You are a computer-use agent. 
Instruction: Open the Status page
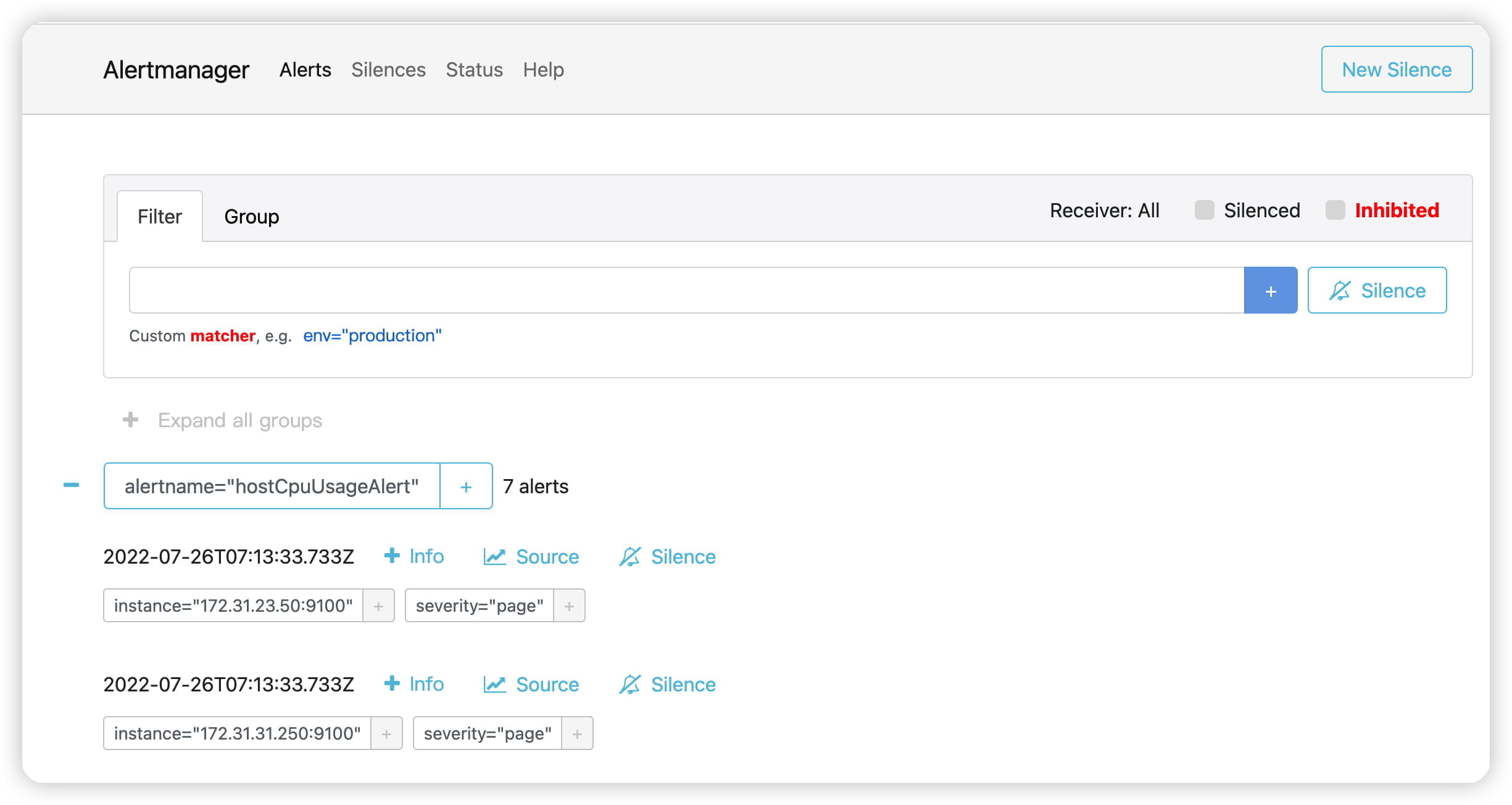click(474, 70)
